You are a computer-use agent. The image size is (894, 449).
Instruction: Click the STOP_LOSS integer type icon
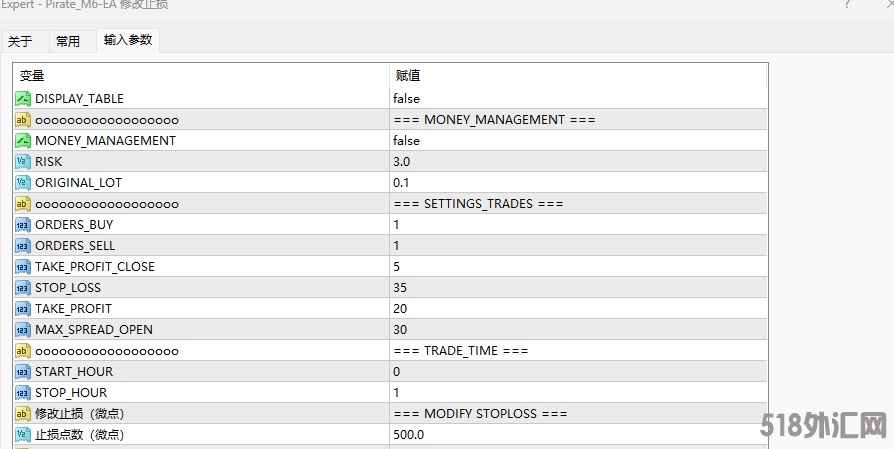pyautogui.click(x=23, y=287)
